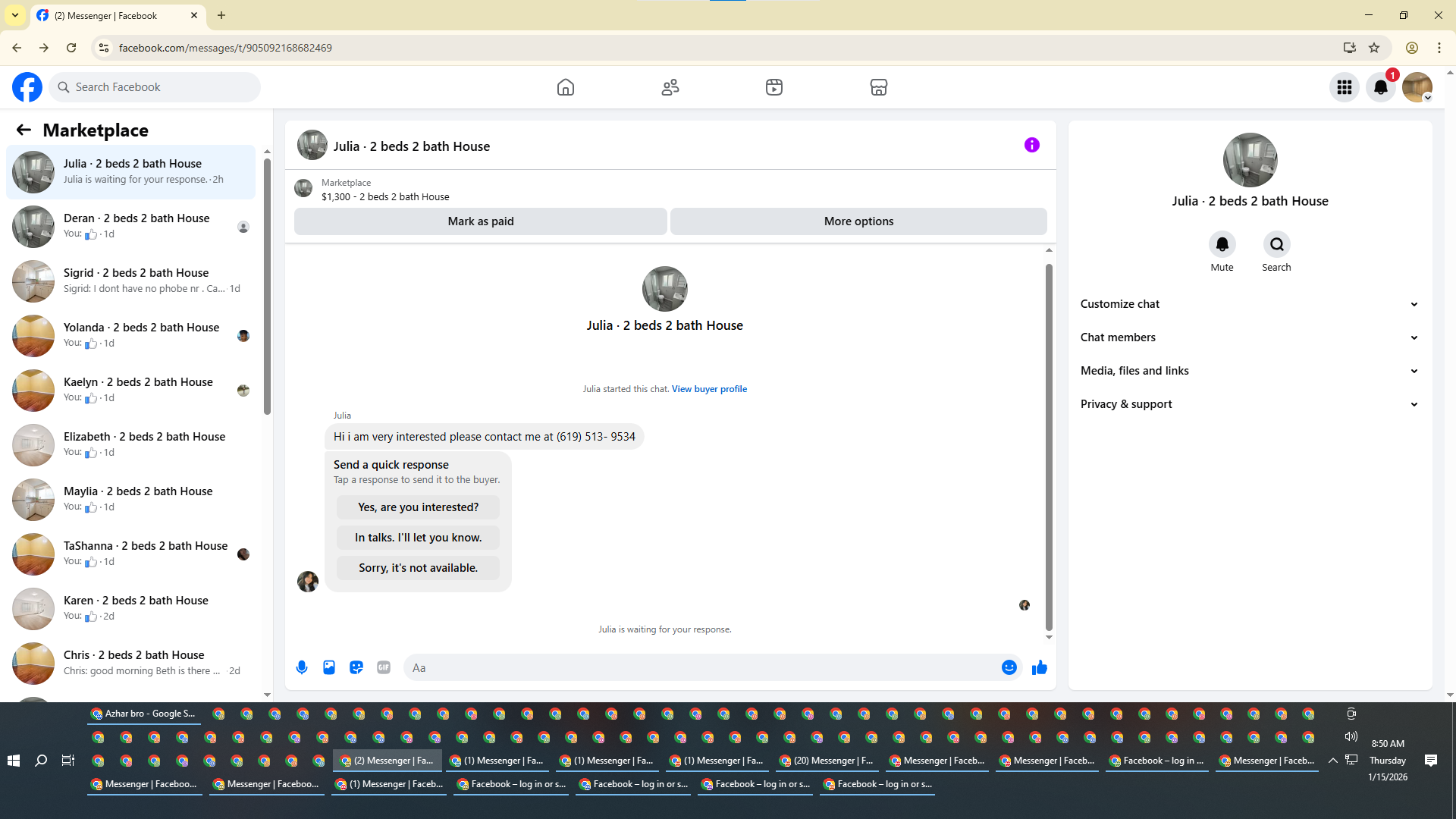This screenshot has width=1456, height=819.
Task: Send a thumbs-up like
Action: tap(1040, 667)
